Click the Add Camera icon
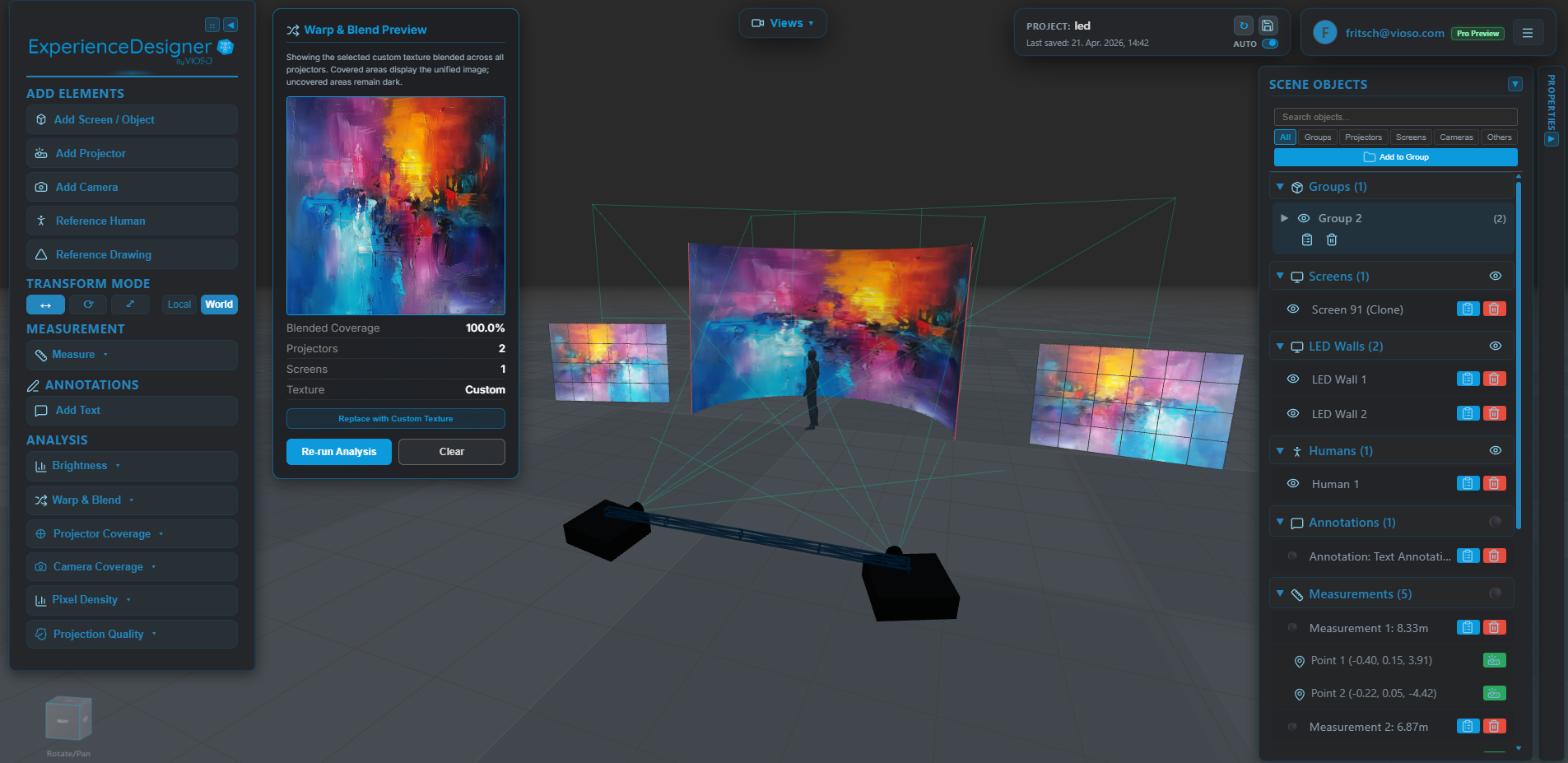This screenshot has width=1568, height=763. [41, 187]
